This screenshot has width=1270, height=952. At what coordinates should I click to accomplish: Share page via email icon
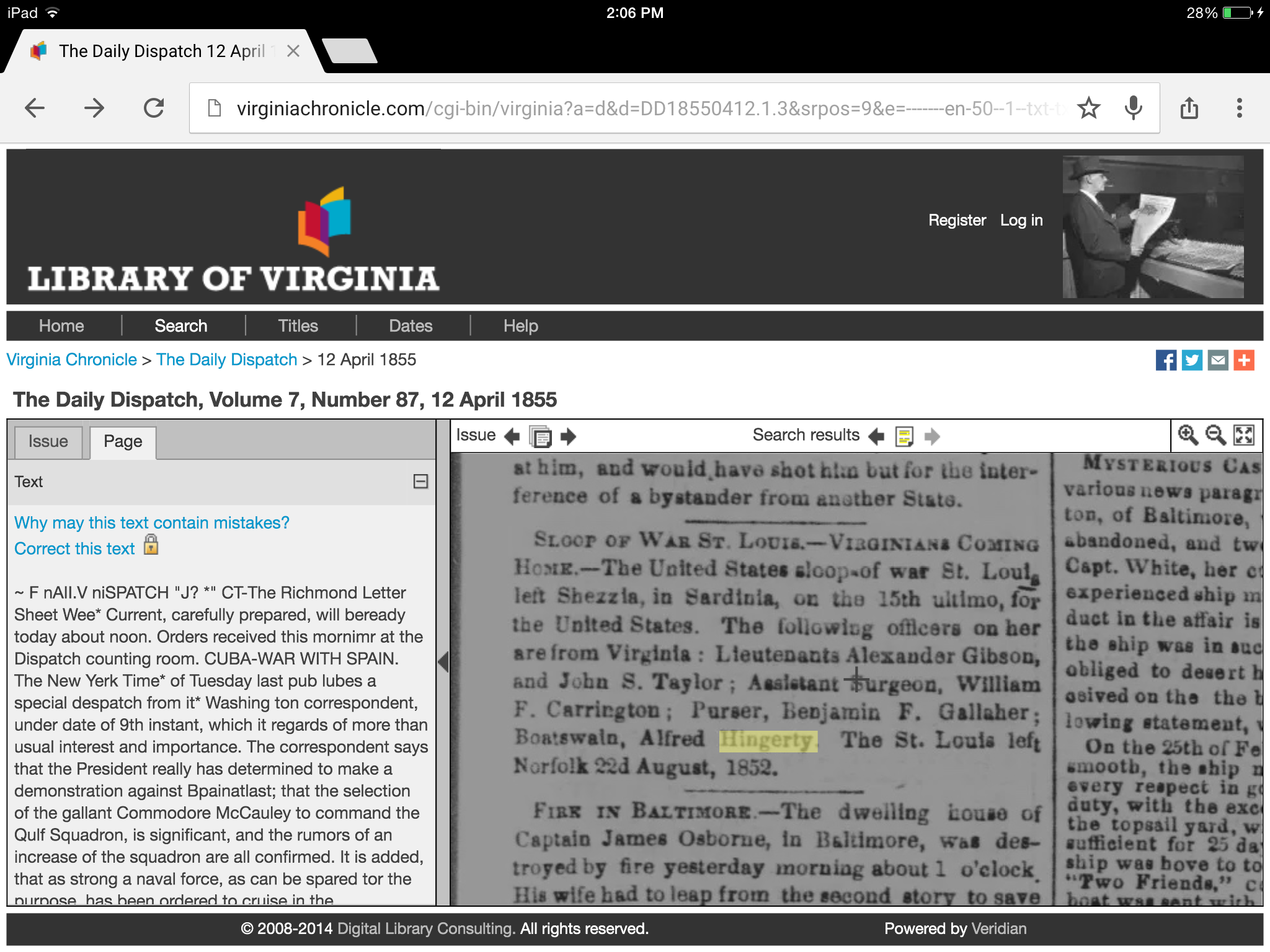(x=1218, y=360)
